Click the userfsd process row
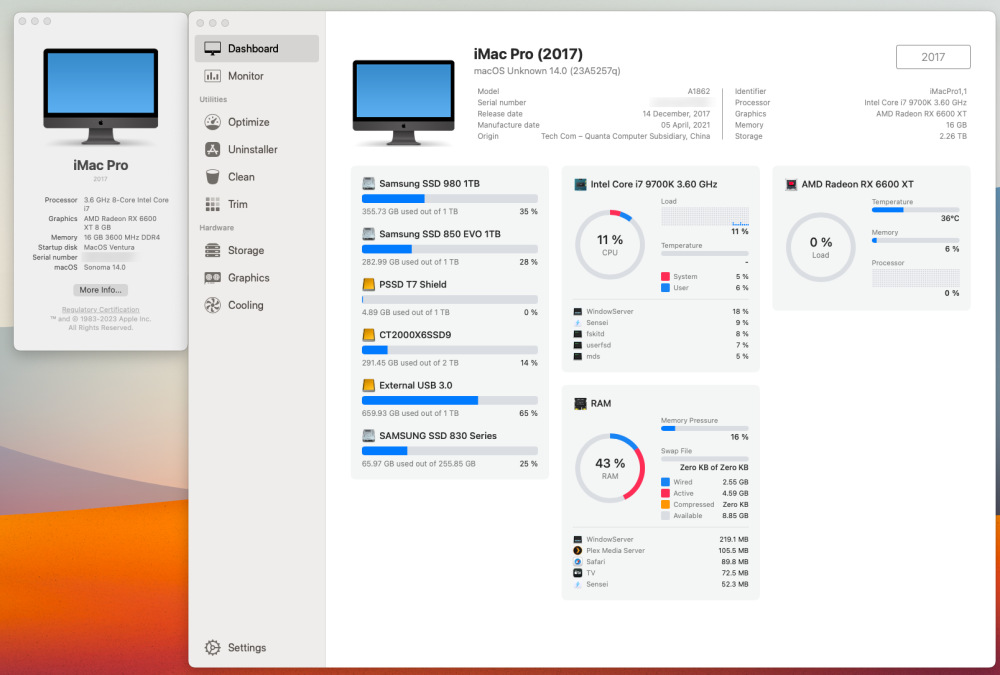 click(661, 345)
